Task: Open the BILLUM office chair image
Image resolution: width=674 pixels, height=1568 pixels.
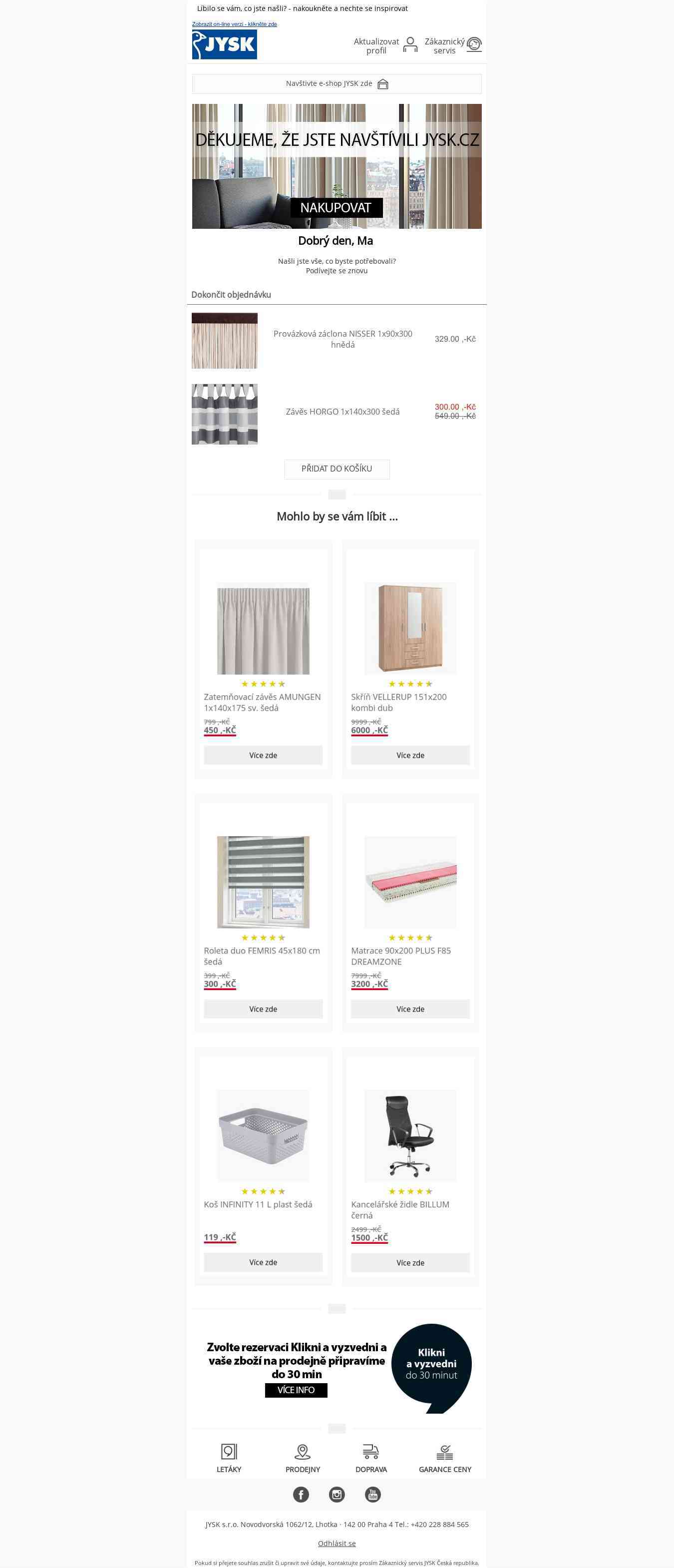Action: [410, 1135]
